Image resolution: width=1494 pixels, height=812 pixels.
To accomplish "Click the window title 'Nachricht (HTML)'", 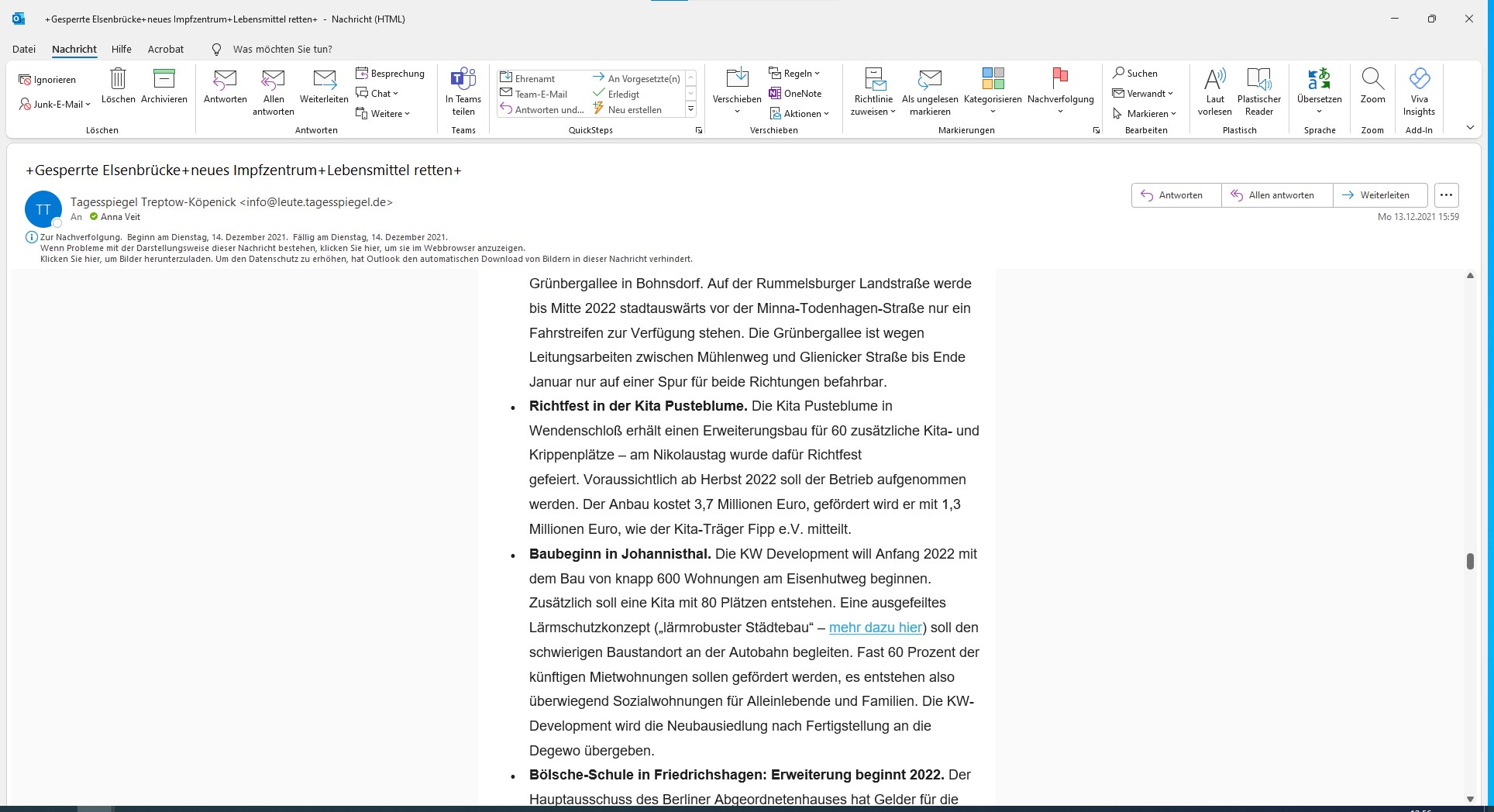I will tap(368, 19).
